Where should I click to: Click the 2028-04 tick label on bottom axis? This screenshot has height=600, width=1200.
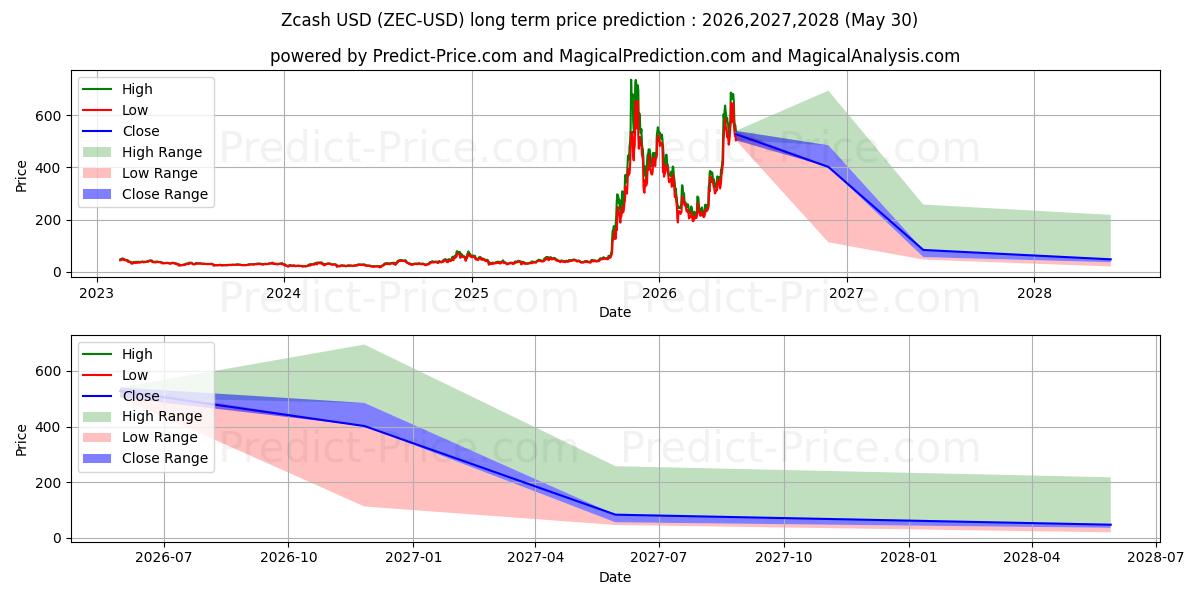click(1032, 558)
